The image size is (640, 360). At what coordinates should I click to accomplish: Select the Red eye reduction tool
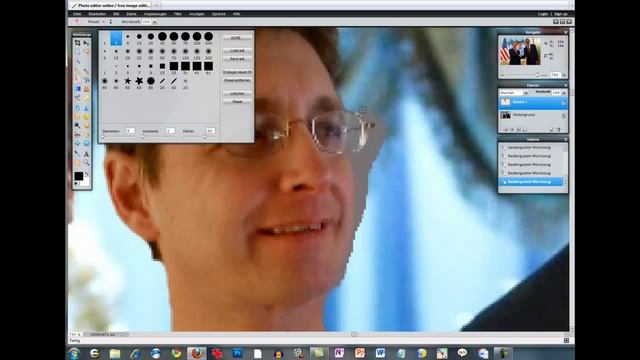point(78,135)
